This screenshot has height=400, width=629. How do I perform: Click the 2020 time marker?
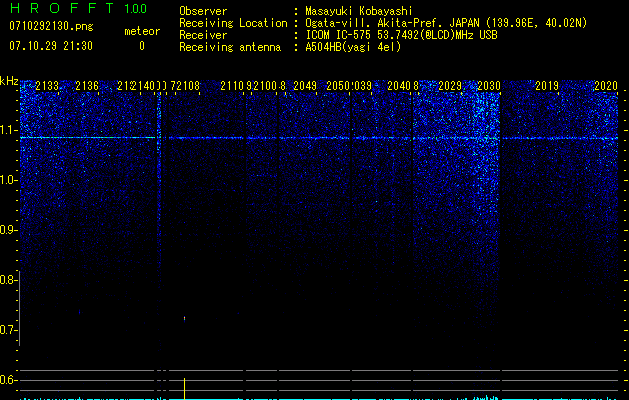[606, 86]
